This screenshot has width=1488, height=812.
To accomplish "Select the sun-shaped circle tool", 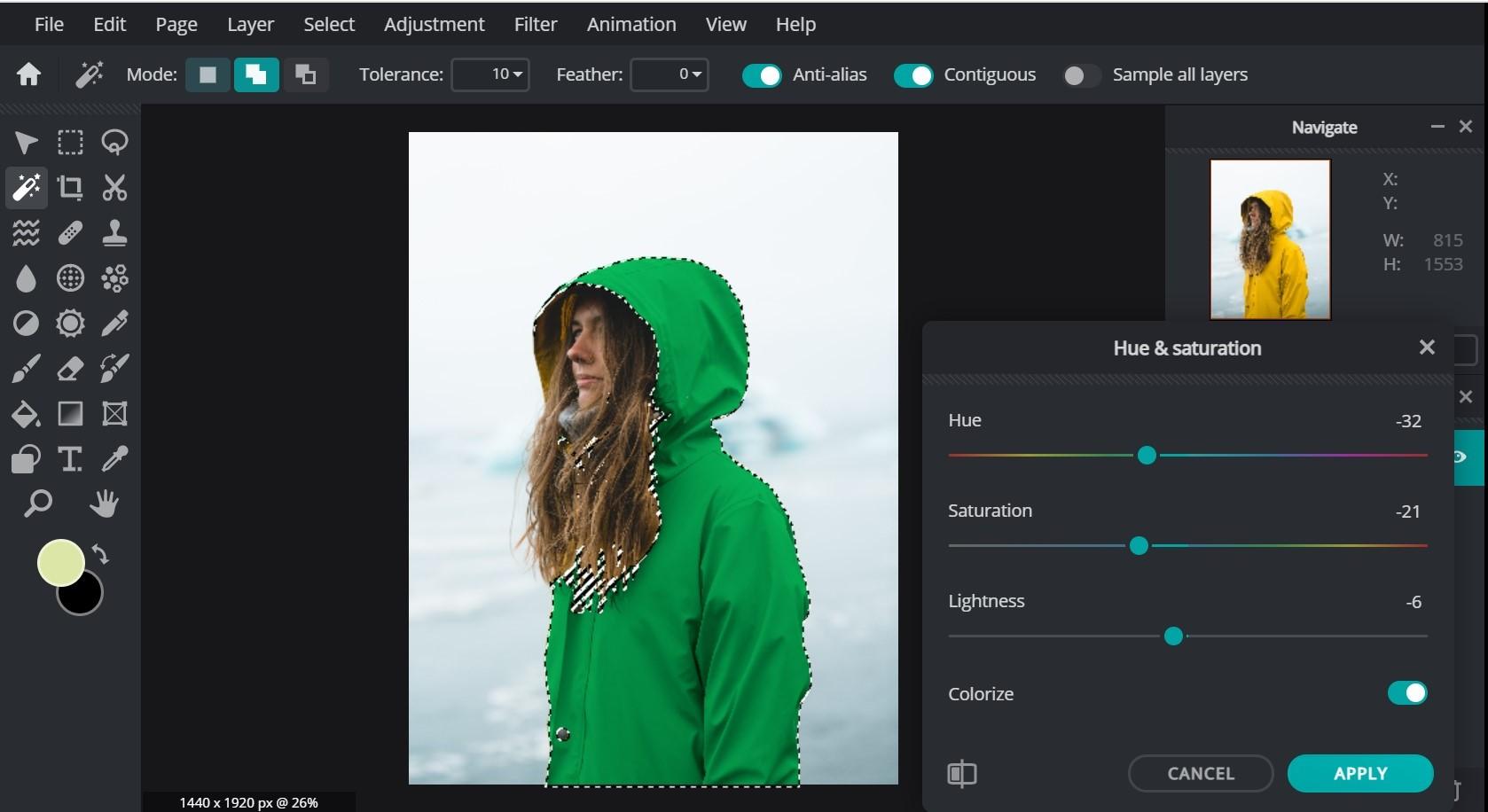I will tap(70, 324).
